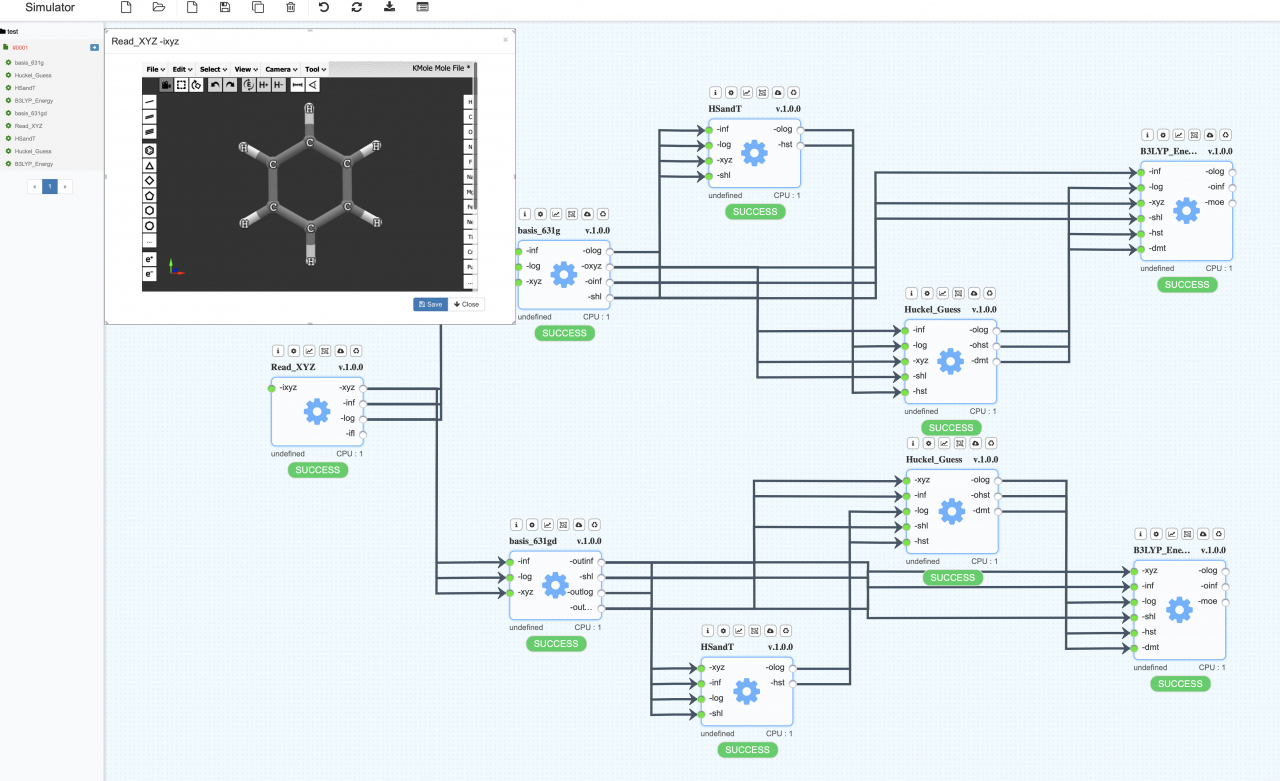Click the -outinf output port on basis_631gd
This screenshot has width=1280, height=781.
[601, 561]
